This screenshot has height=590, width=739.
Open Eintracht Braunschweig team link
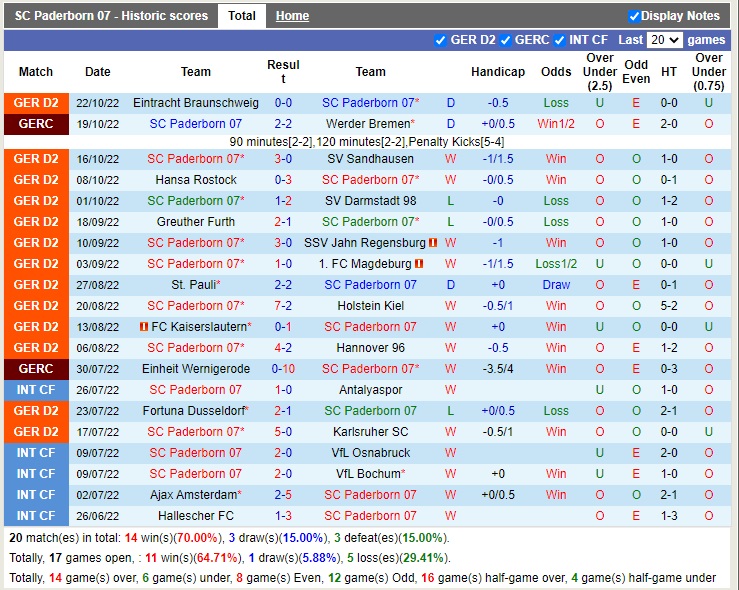click(x=196, y=103)
